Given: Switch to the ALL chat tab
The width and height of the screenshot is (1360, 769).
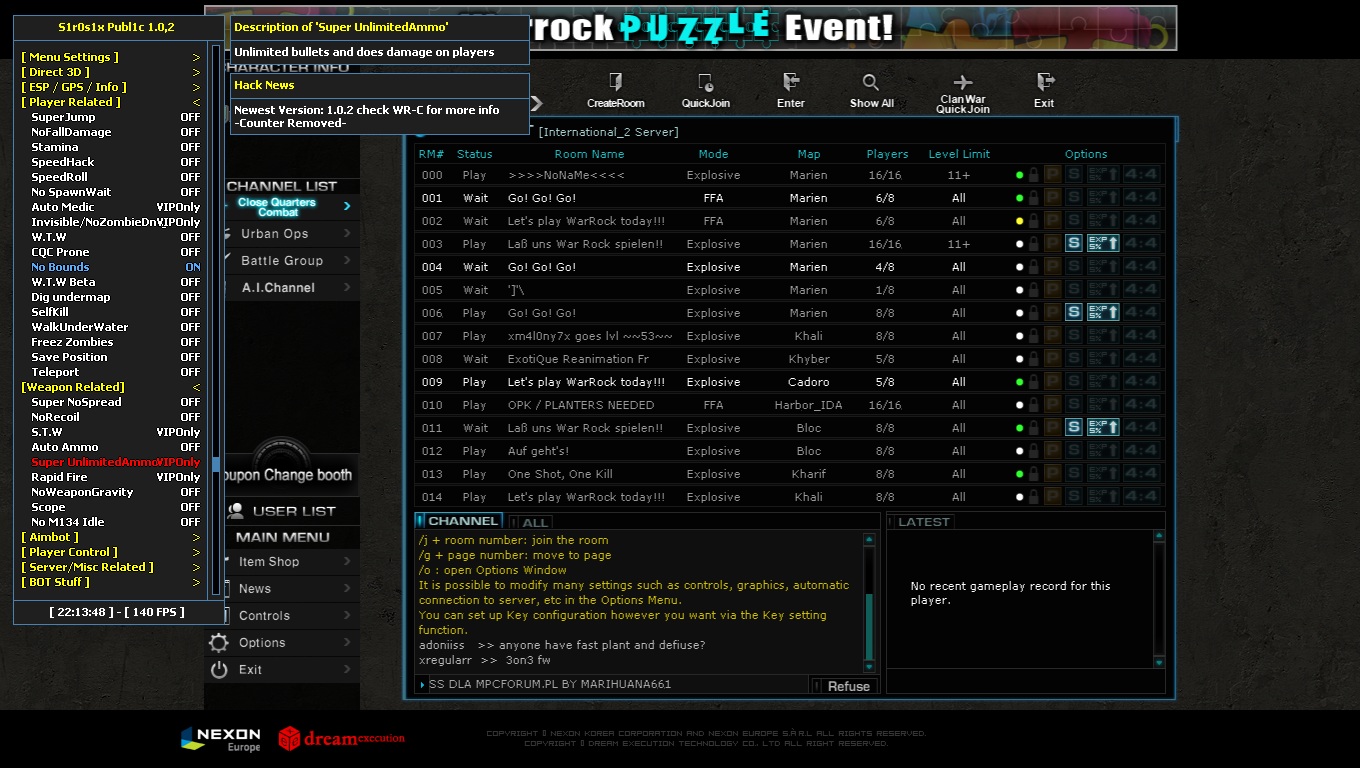Looking at the screenshot, I should pos(531,522).
